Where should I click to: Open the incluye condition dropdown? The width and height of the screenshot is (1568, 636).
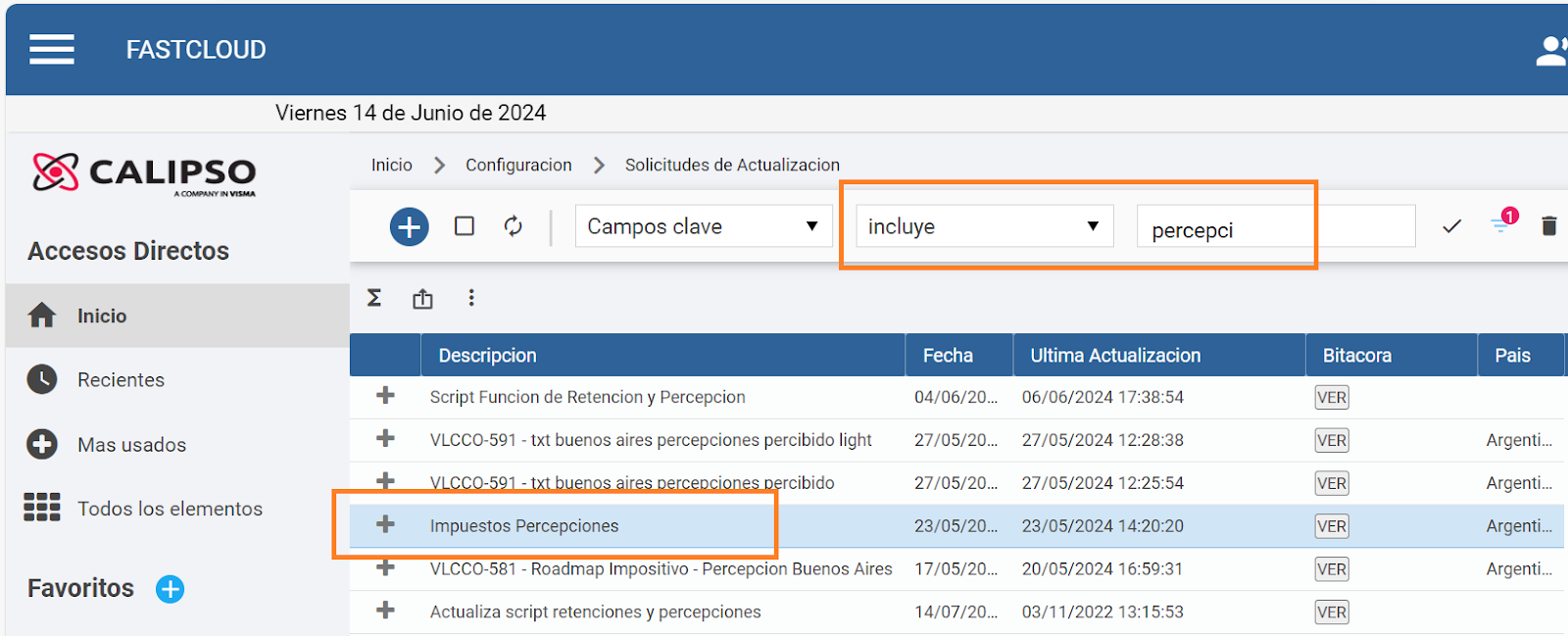(985, 226)
